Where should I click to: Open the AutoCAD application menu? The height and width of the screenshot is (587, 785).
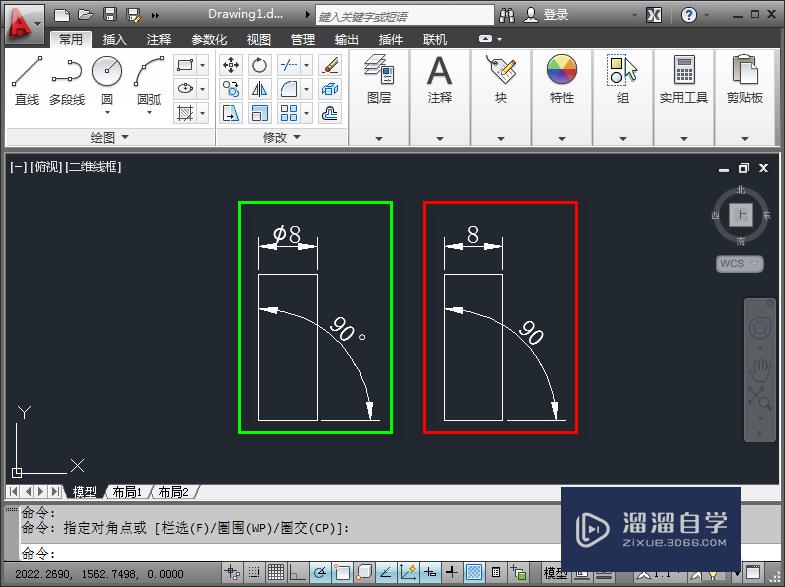[24, 24]
